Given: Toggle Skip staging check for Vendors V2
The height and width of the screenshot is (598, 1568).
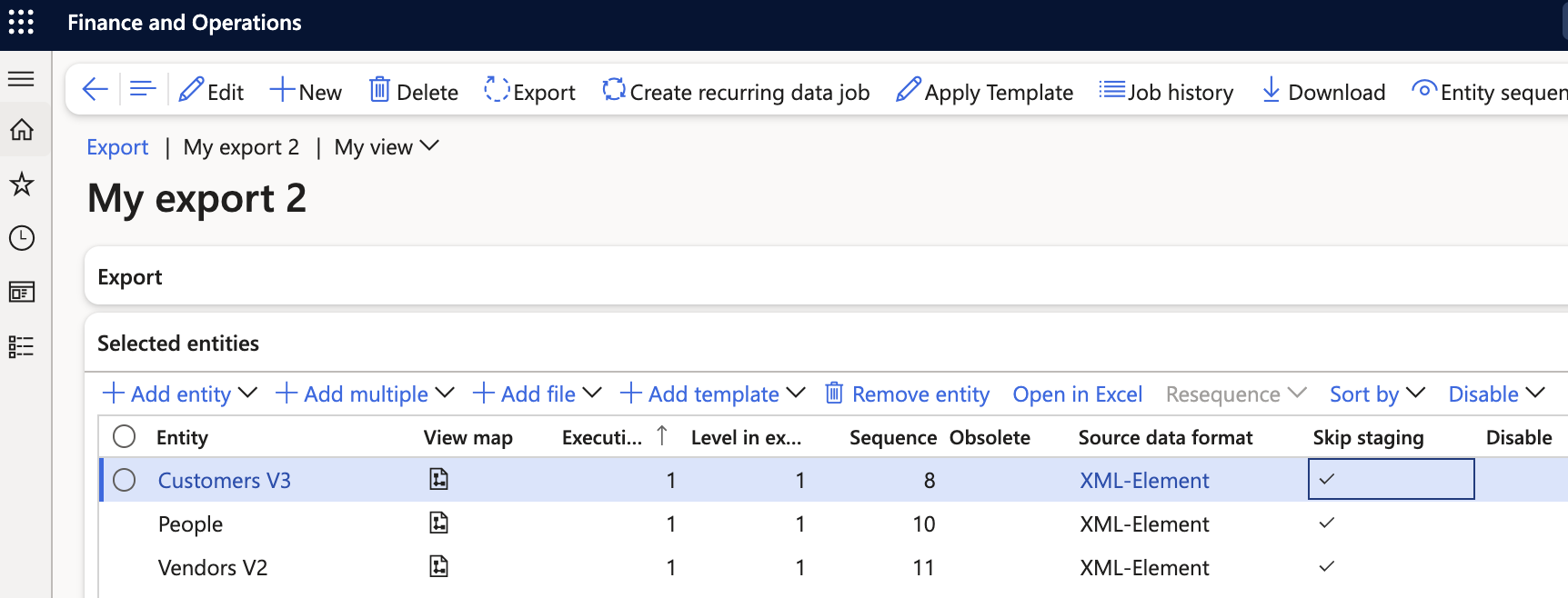Looking at the screenshot, I should (1327, 566).
